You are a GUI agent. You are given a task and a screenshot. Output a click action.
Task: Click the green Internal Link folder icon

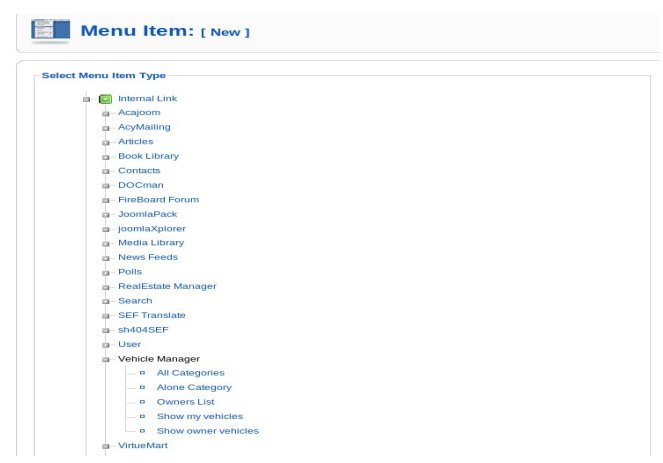(x=105, y=99)
